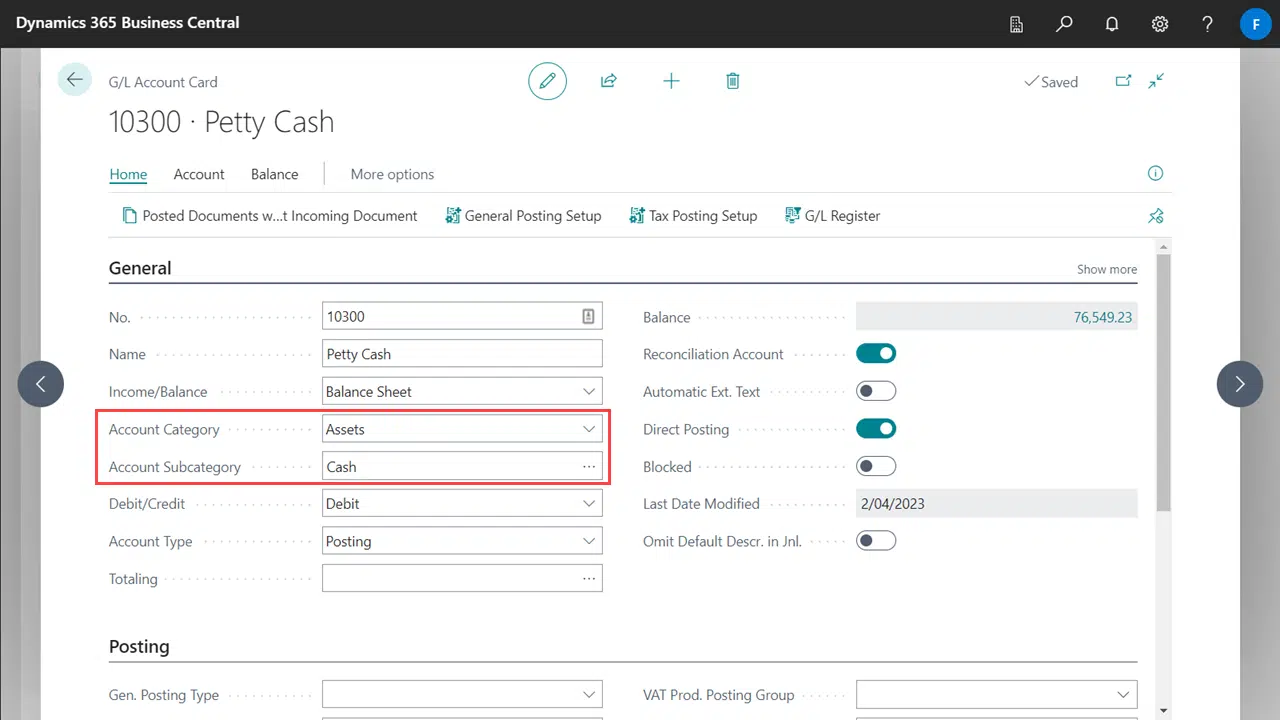
Task: Turn on the Blocked toggle
Action: tap(876, 466)
